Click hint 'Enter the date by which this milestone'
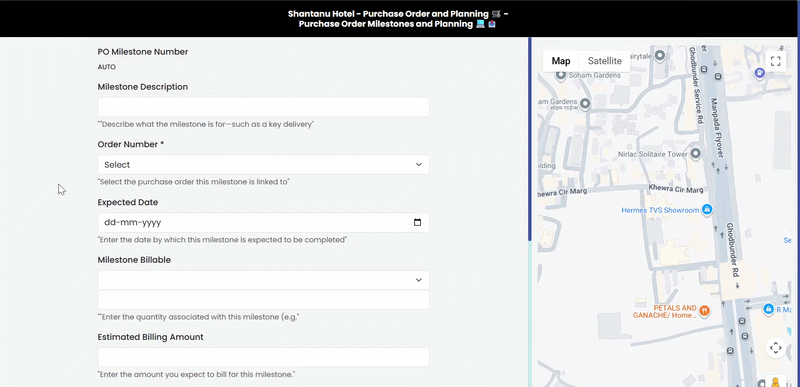Image resolution: width=800 pixels, height=387 pixels. coord(222,239)
